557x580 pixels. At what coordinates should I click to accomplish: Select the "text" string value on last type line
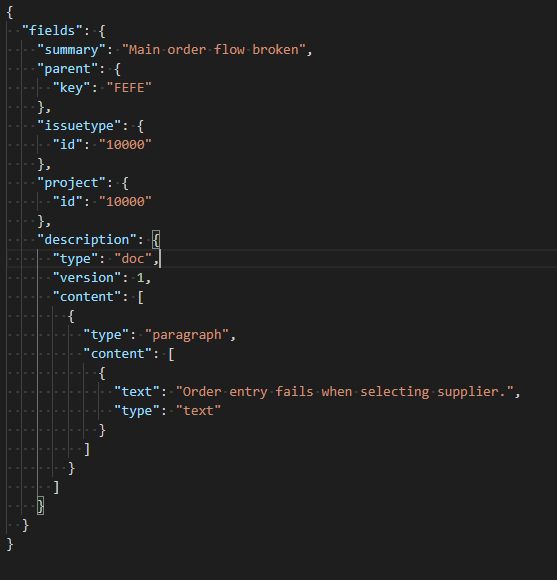198,411
